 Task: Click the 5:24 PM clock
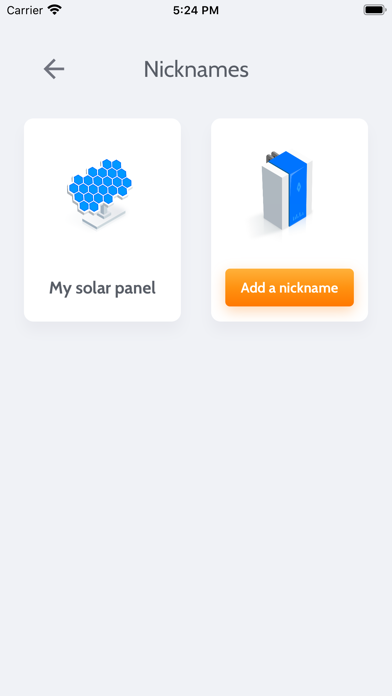click(196, 10)
